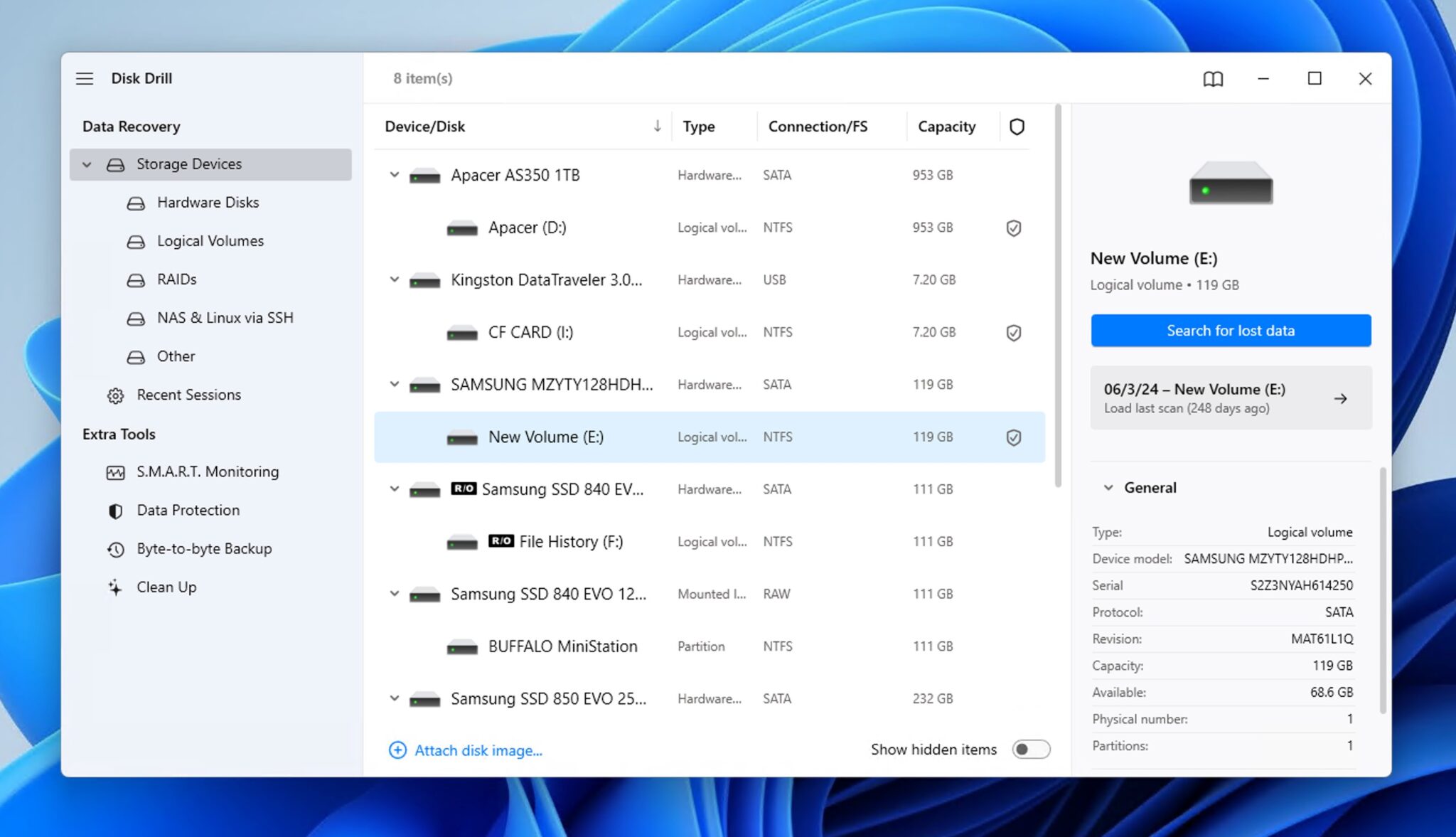Click the sort arrow on Device/Disk column
Screen dimensions: 1456x837
coord(657,126)
